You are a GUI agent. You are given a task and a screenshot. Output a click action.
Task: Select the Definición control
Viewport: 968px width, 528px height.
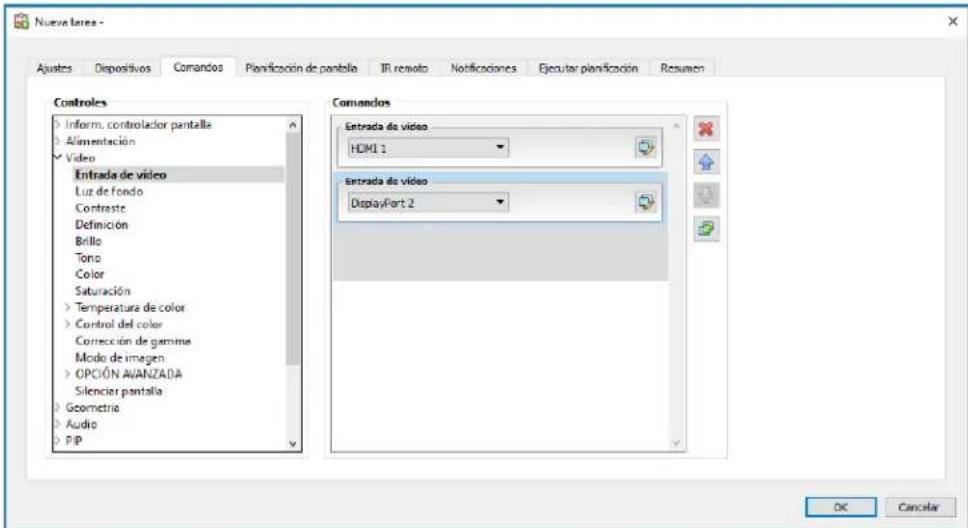[x=102, y=225]
